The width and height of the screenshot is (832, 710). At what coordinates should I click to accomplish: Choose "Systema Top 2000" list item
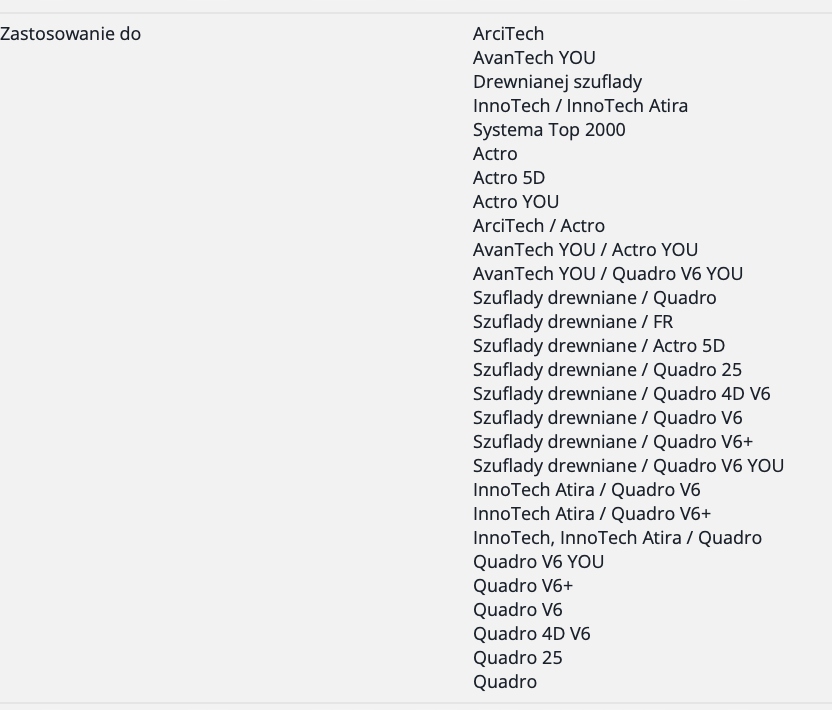pyautogui.click(x=549, y=130)
